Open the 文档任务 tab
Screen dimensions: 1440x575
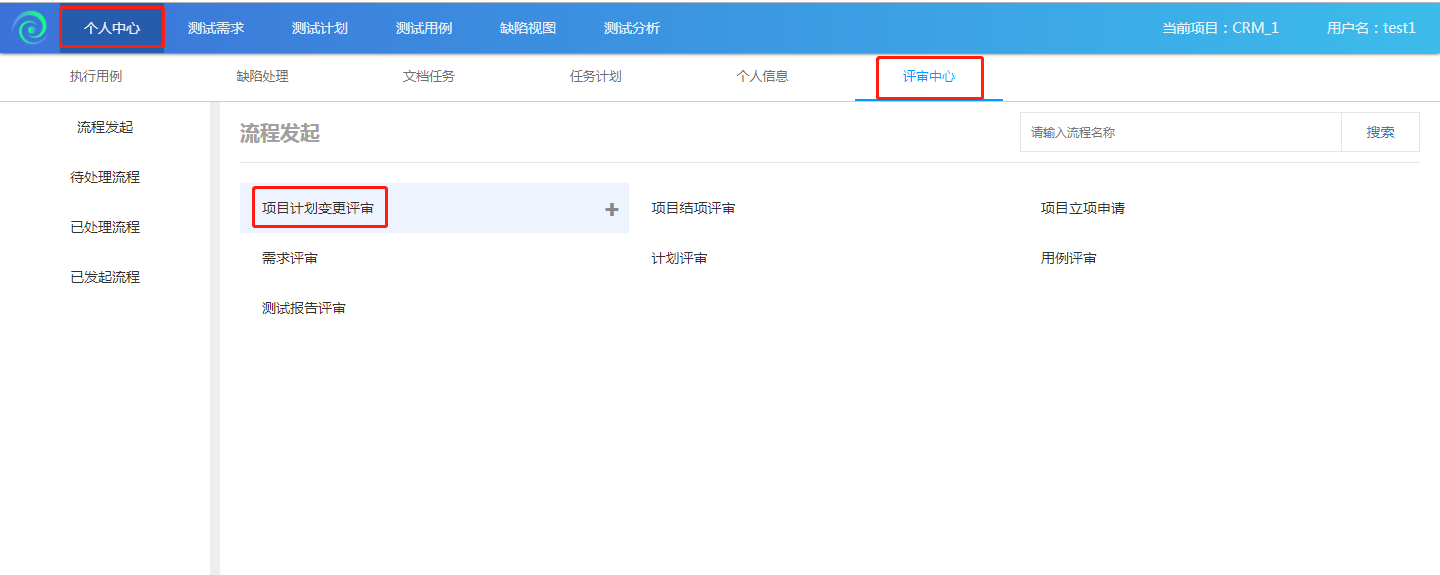(429, 76)
